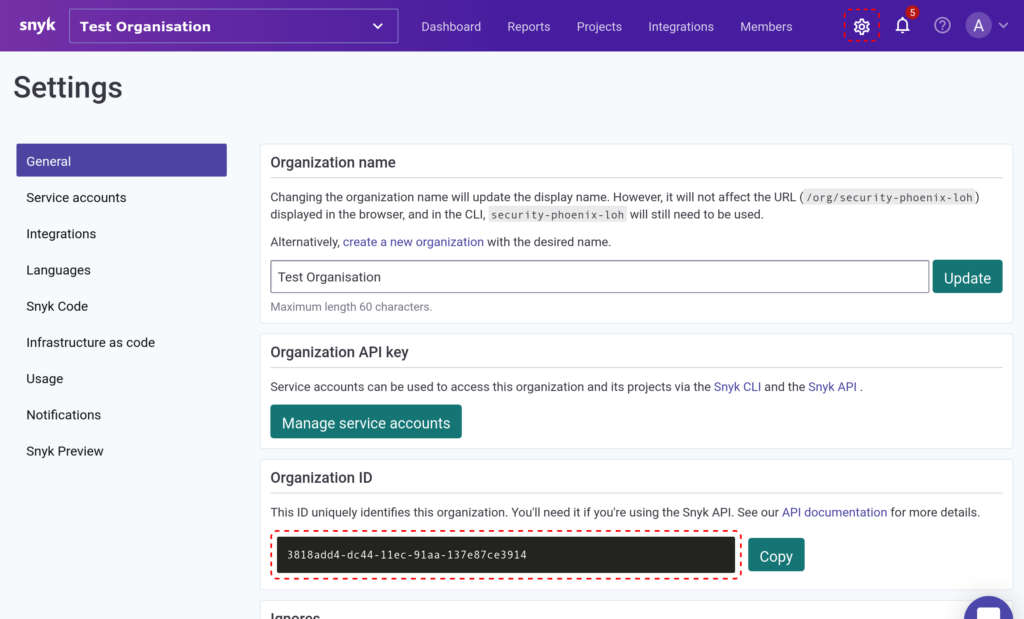The width and height of the screenshot is (1024, 619).
Task: View Usage settings
Action: (x=44, y=379)
